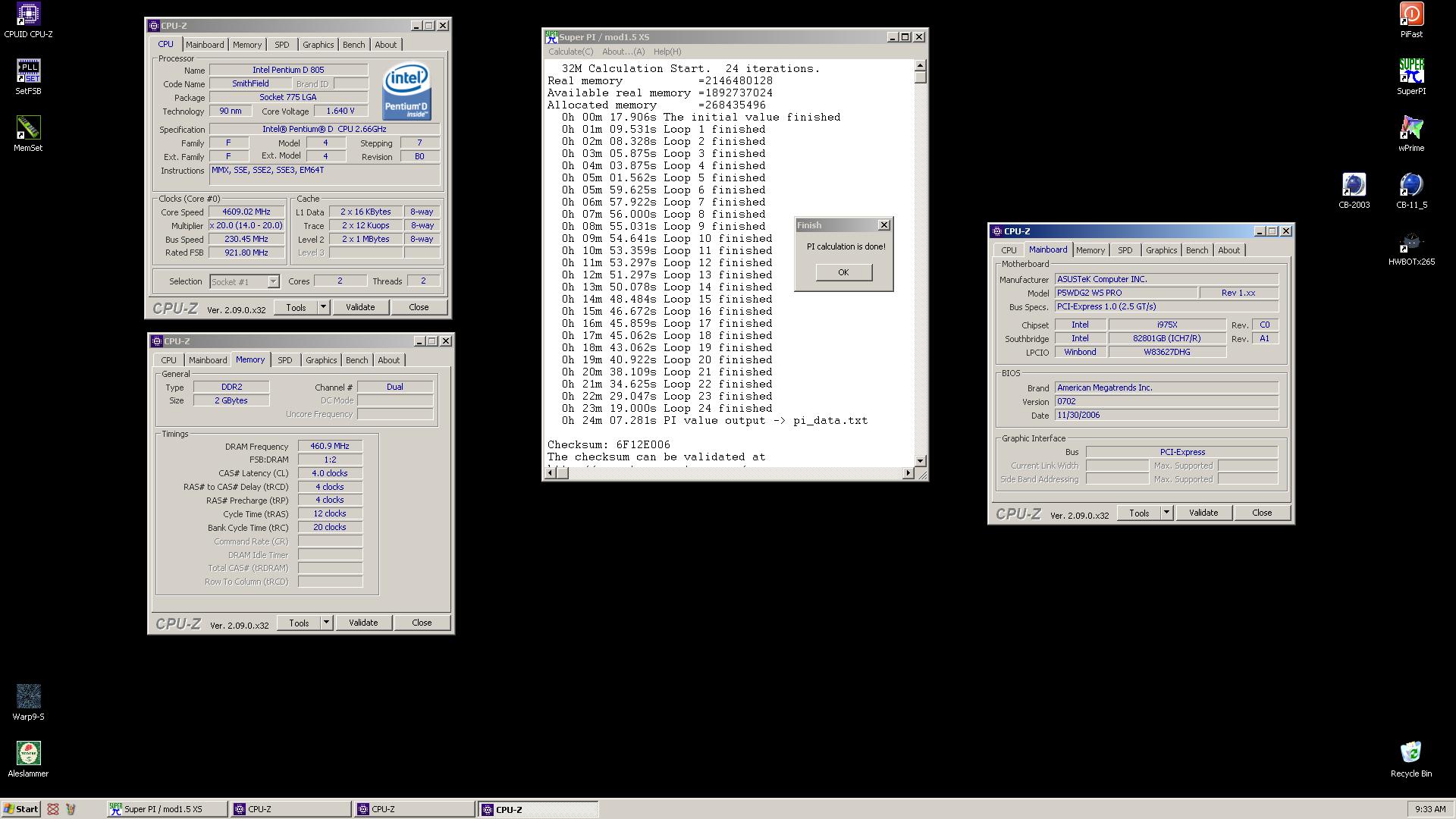The width and height of the screenshot is (1456, 819).
Task: Click Super PI horizontal scrollbar left arrow
Action: click(550, 473)
